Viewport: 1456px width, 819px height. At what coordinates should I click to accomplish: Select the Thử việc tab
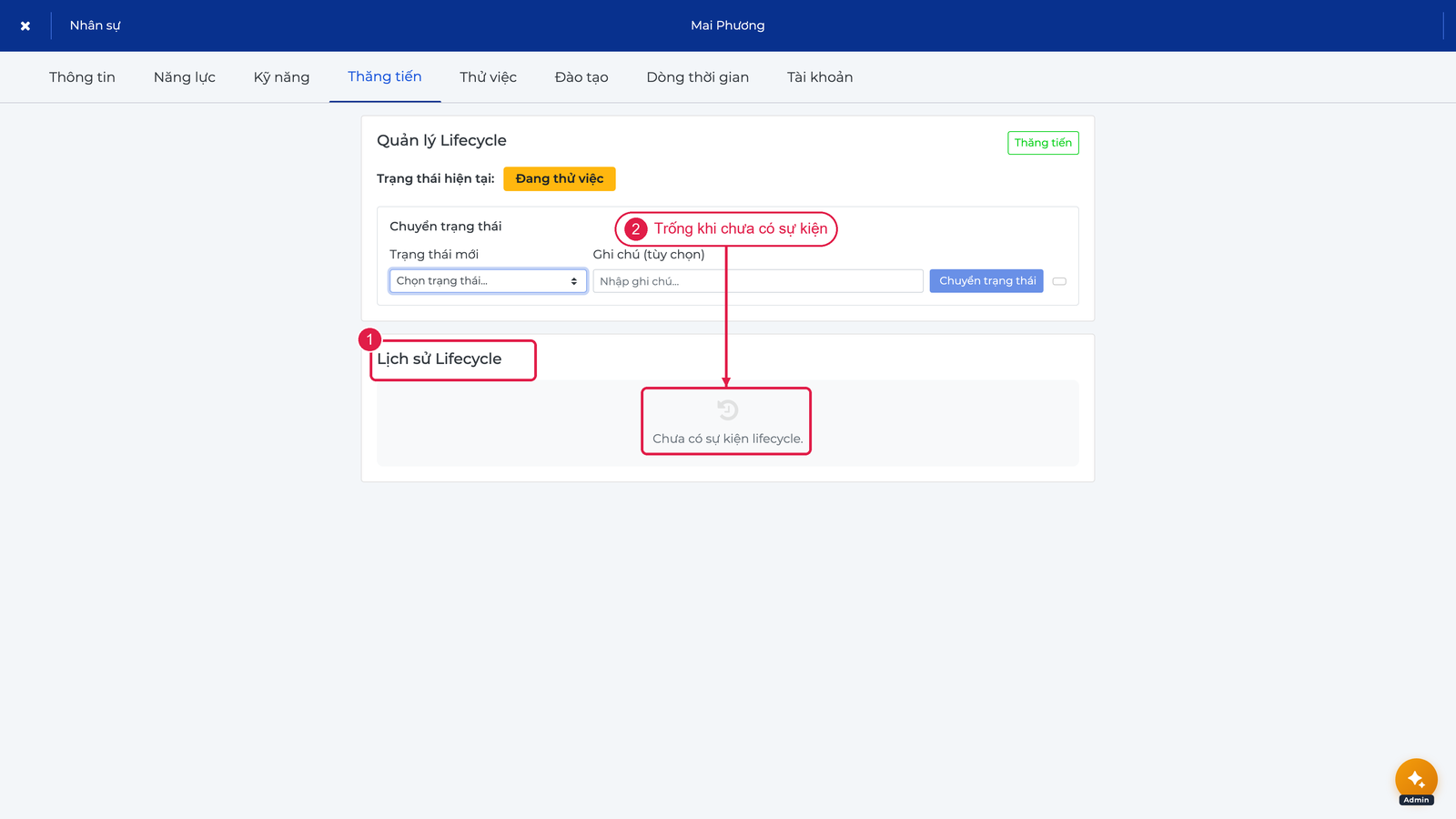click(x=488, y=77)
